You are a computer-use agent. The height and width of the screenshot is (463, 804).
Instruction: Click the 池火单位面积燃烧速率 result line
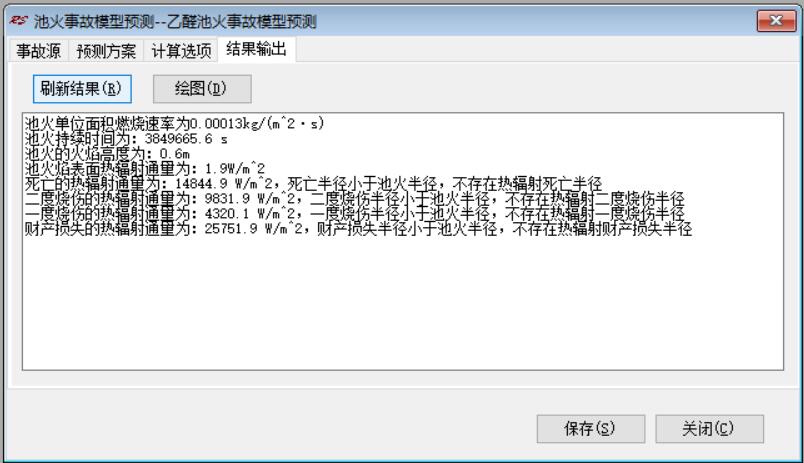[x=174, y=124]
